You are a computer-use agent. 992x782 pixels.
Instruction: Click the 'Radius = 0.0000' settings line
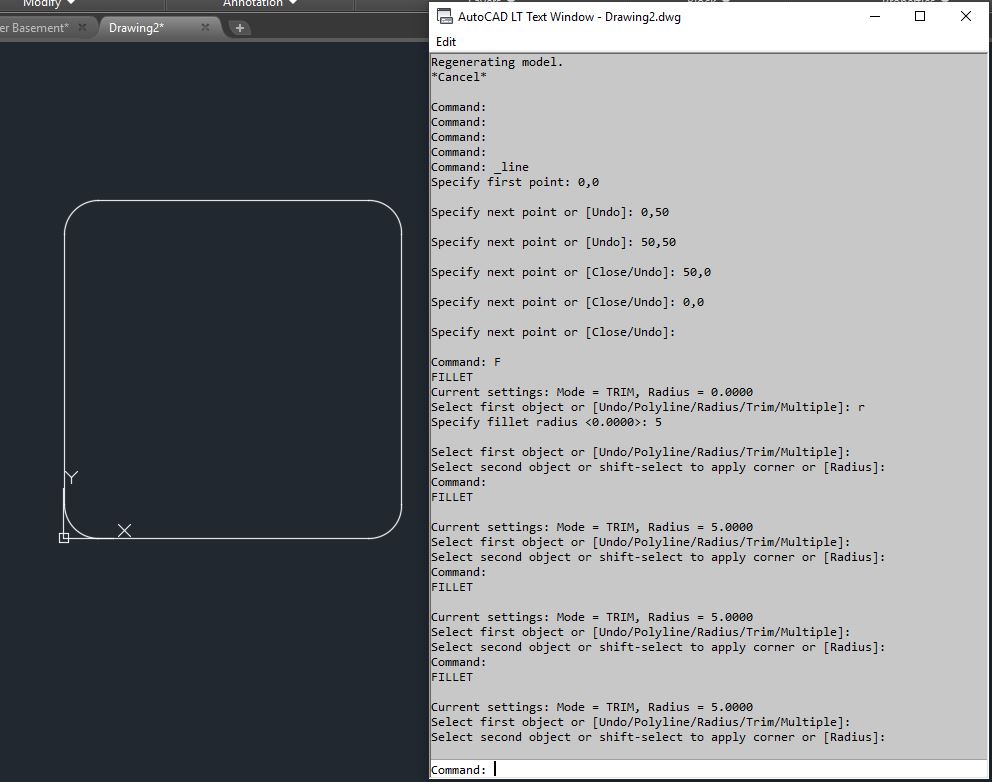coord(592,392)
